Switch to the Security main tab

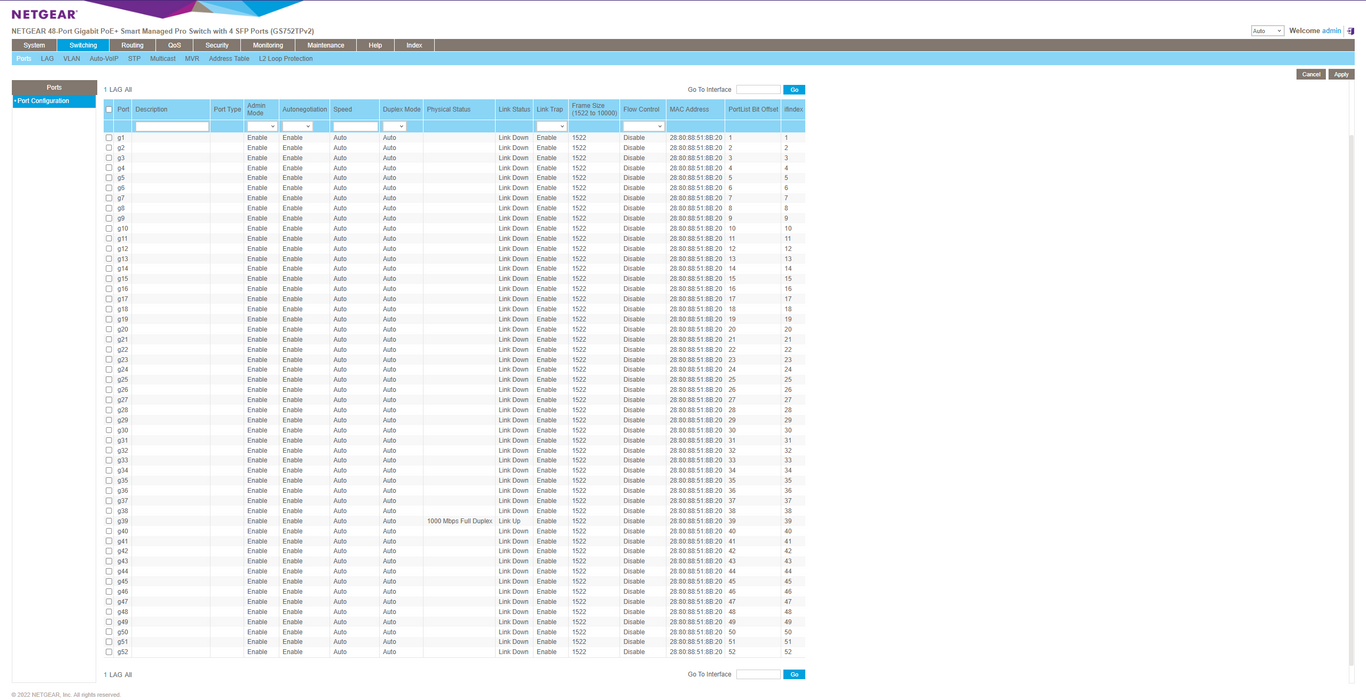(x=217, y=45)
